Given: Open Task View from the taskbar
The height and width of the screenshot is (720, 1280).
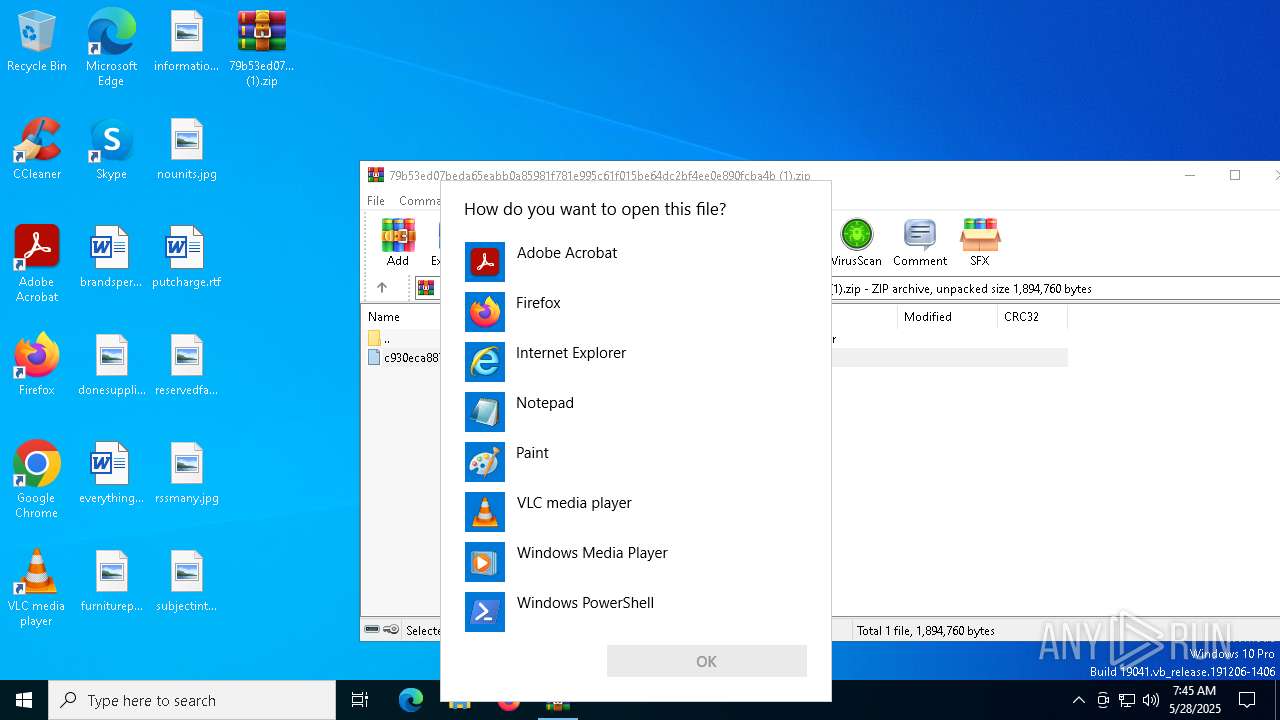Looking at the screenshot, I should pos(360,700).
